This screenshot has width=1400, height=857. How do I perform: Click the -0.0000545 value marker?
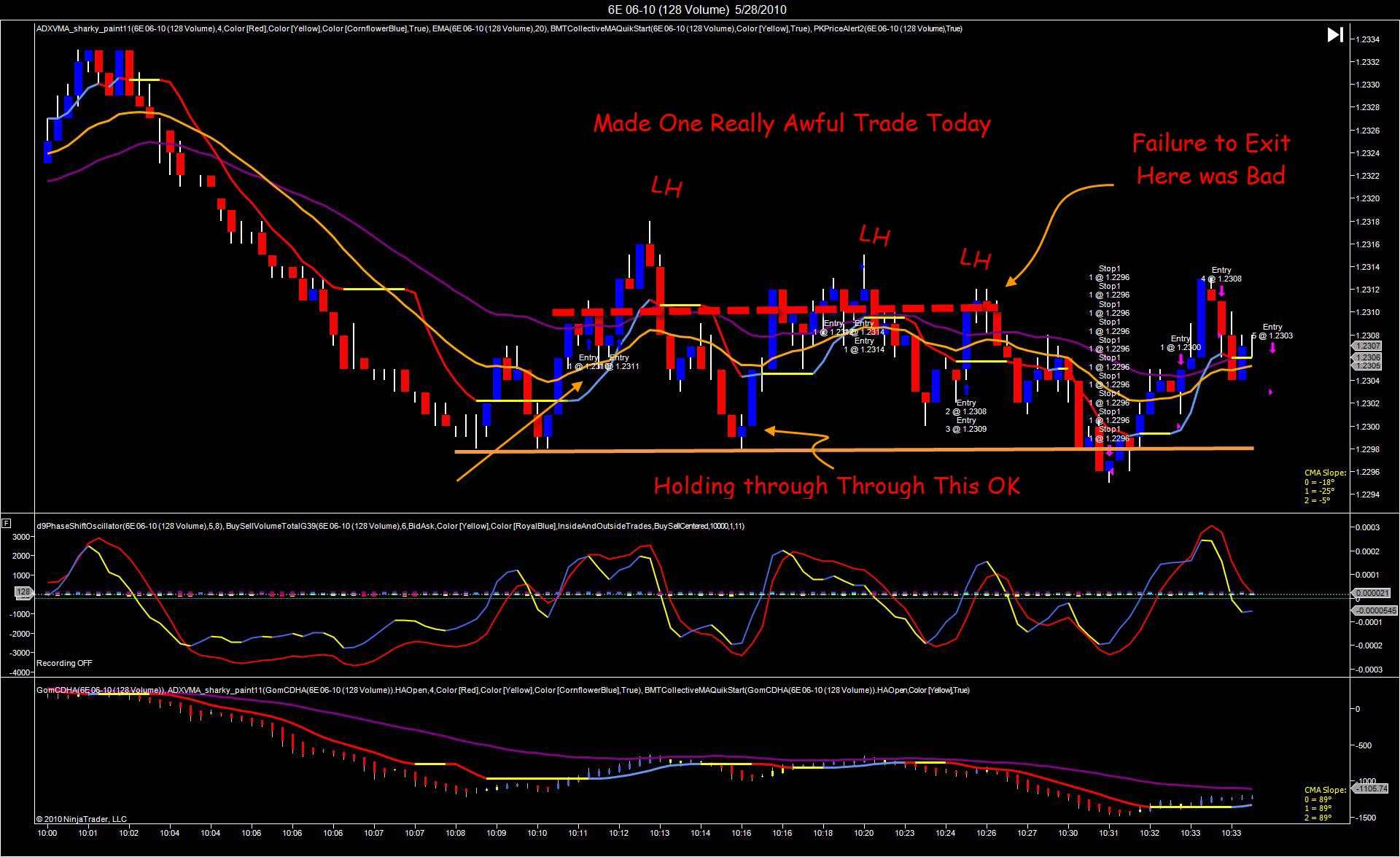[x=1374, y=610]
